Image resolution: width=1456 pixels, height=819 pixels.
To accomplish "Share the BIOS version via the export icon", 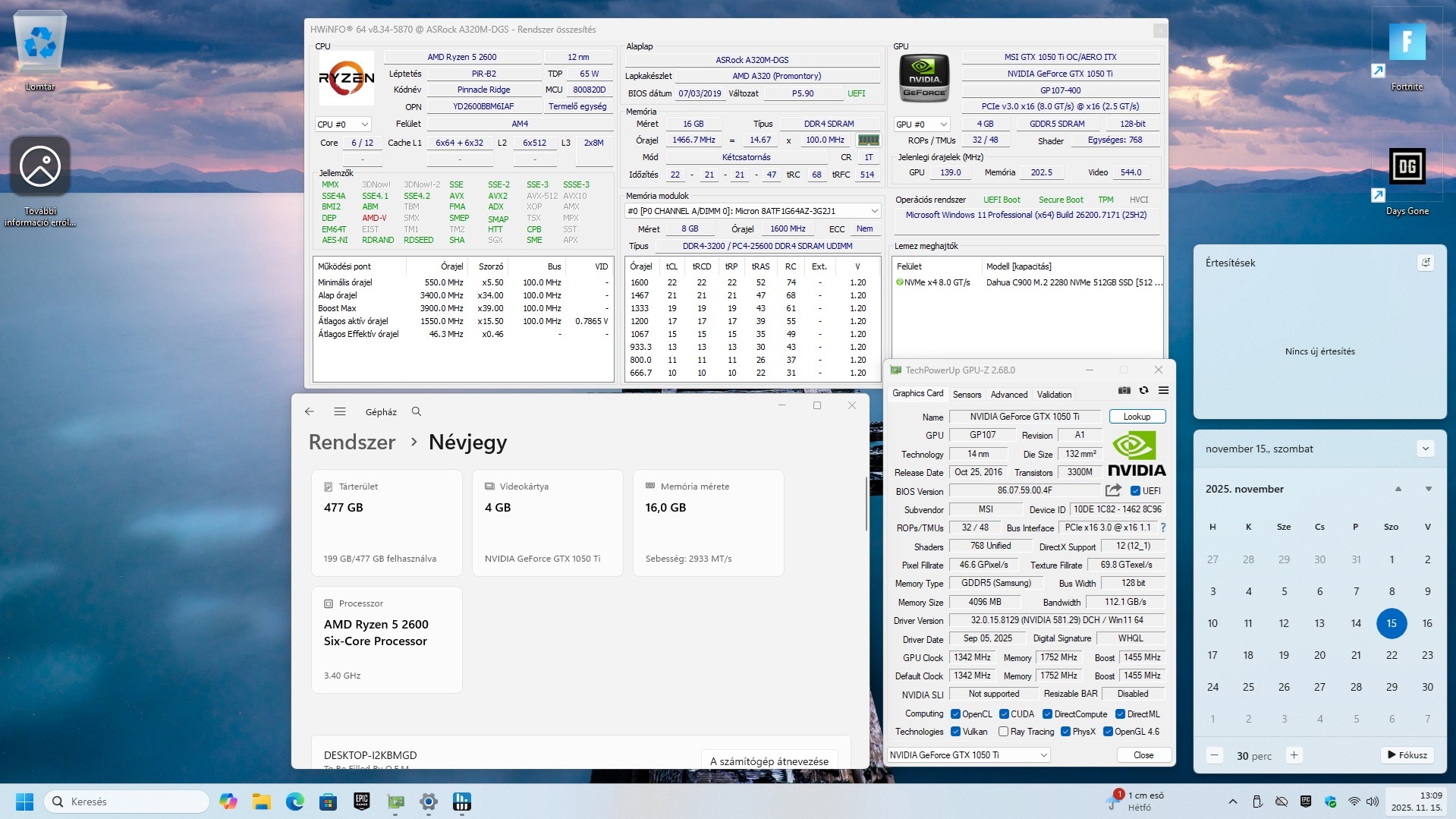I will 1114,490.
